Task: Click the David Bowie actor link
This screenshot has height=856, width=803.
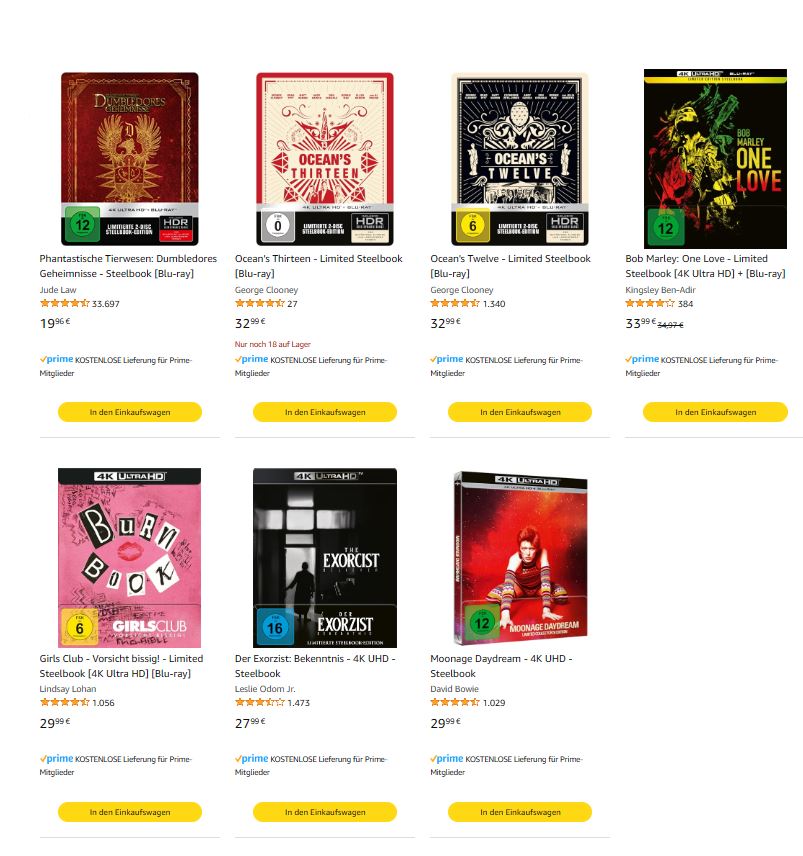Action: pos(454,689)
